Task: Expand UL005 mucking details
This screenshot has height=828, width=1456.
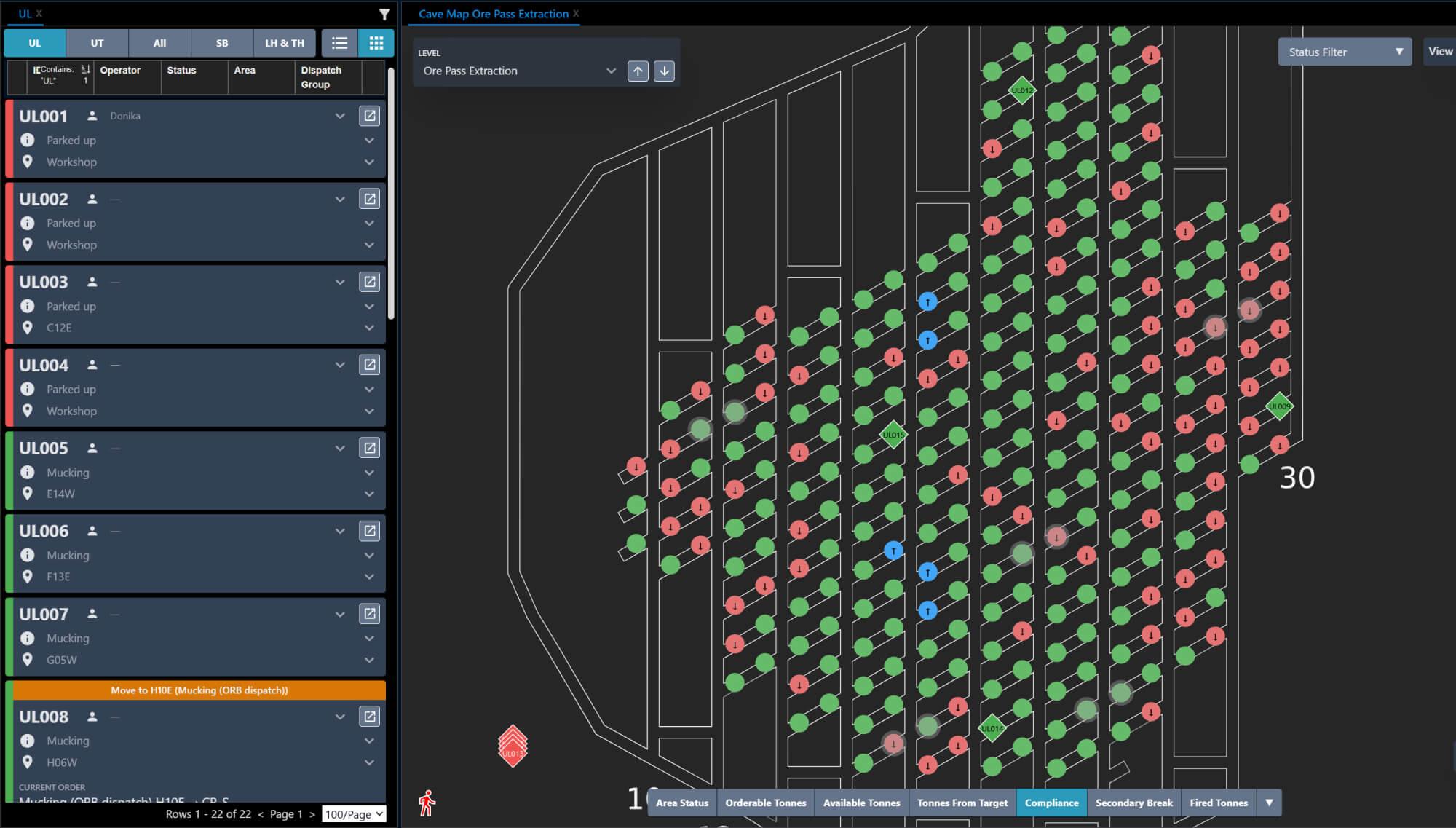Action: 368,472
